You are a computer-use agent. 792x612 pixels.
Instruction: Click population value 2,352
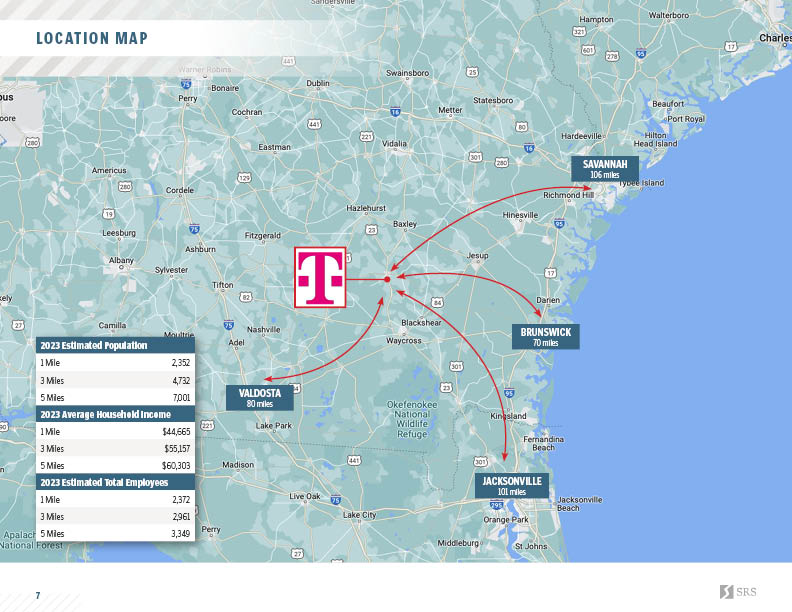click(x=181, y=363)
